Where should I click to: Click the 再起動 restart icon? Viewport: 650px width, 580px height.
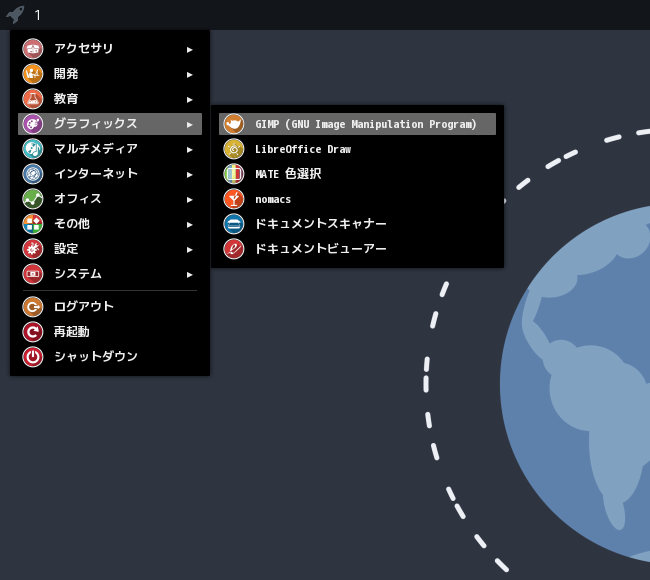point(33,332)
